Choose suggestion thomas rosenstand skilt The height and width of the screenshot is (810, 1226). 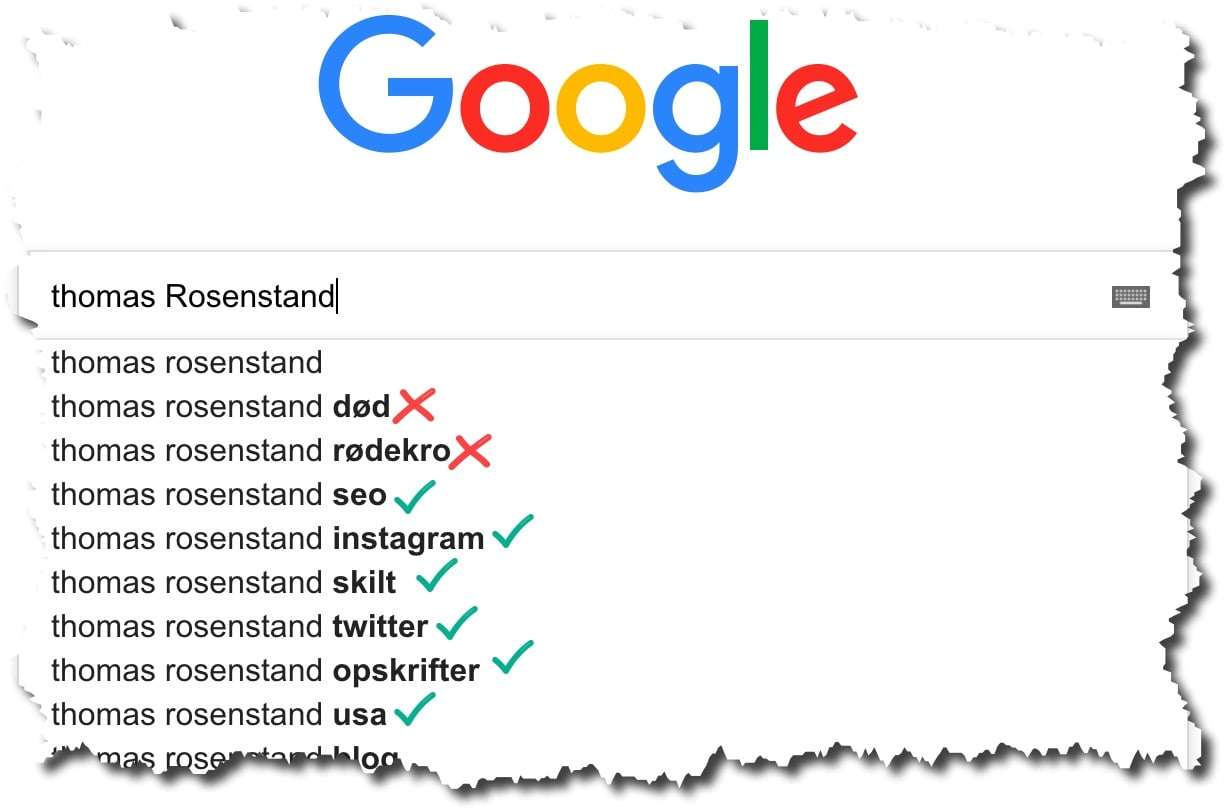coord(224,583)
